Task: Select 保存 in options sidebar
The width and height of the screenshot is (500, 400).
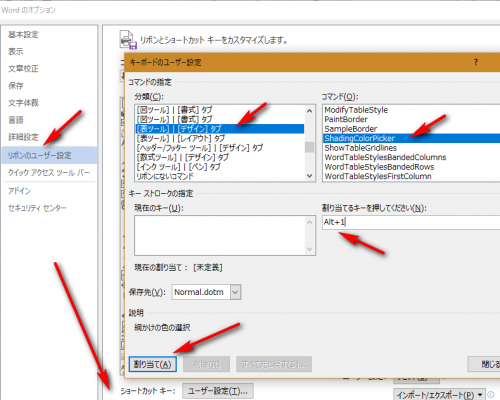Action: point(16,86)
